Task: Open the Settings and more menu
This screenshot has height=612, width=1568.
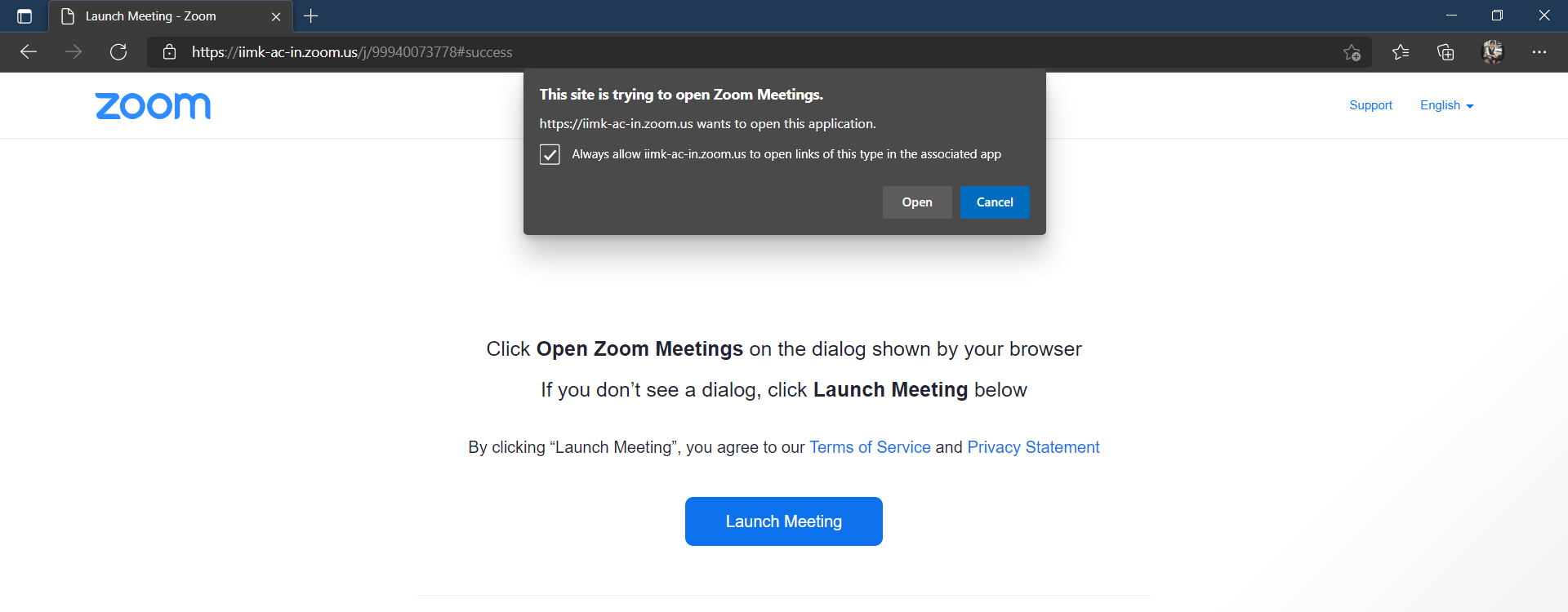Action: click(1540, 51)
